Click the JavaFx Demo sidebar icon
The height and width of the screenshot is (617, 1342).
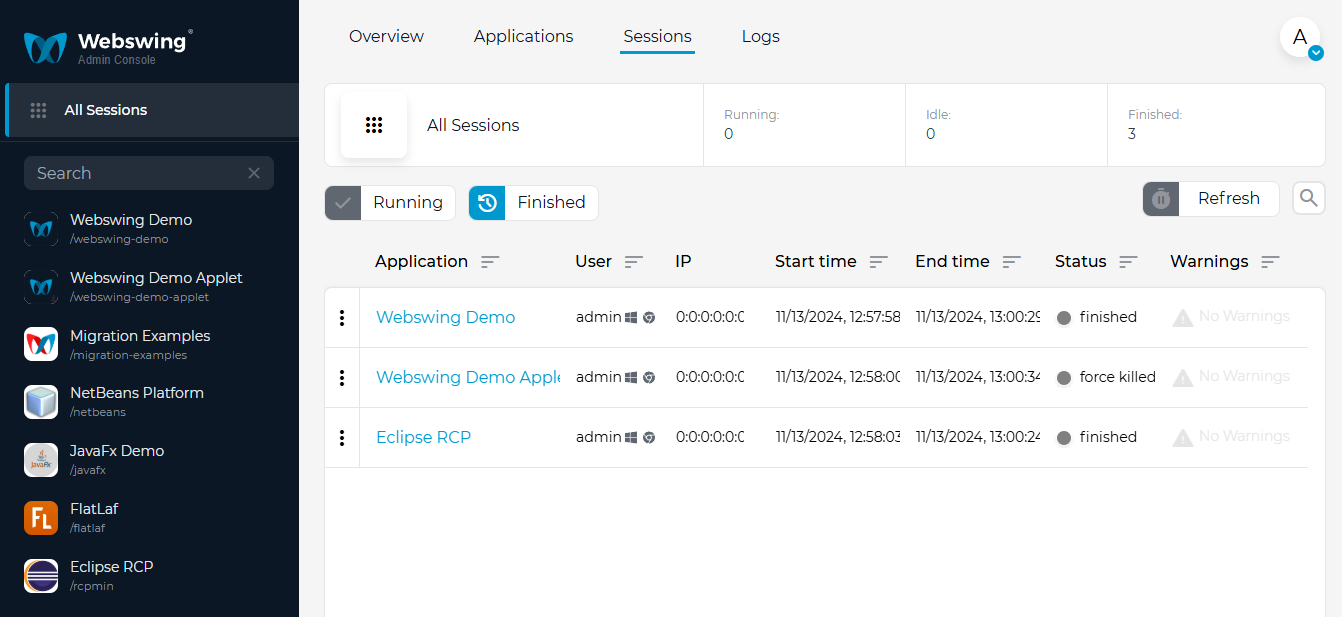pos(41,460)
